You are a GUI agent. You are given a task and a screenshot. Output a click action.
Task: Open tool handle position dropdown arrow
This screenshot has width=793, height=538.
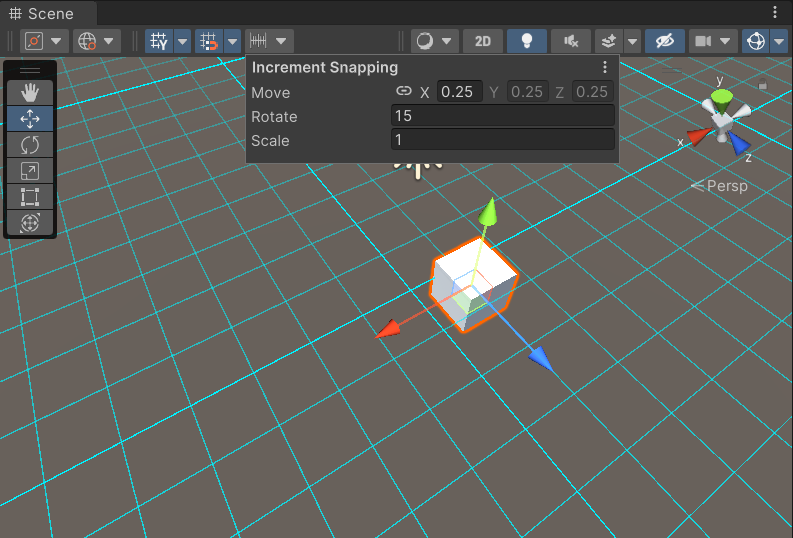click(x=56, y=41)
